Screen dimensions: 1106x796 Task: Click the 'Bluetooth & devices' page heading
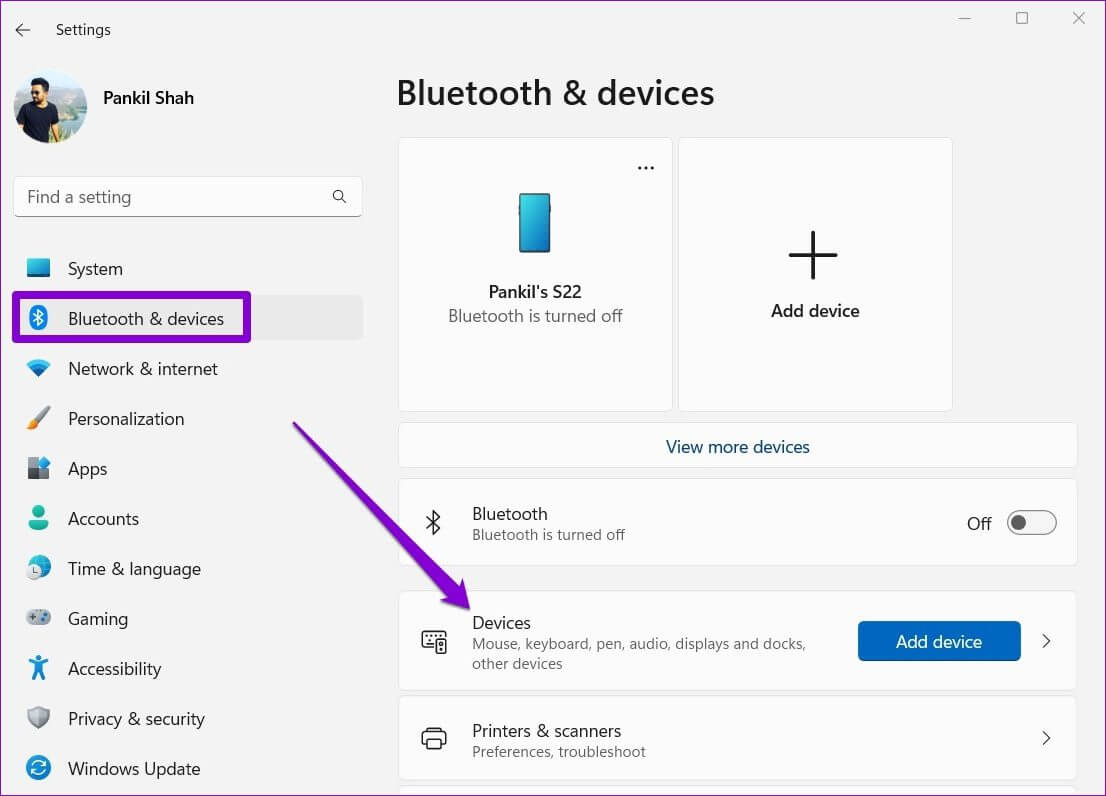coord(556,93)
